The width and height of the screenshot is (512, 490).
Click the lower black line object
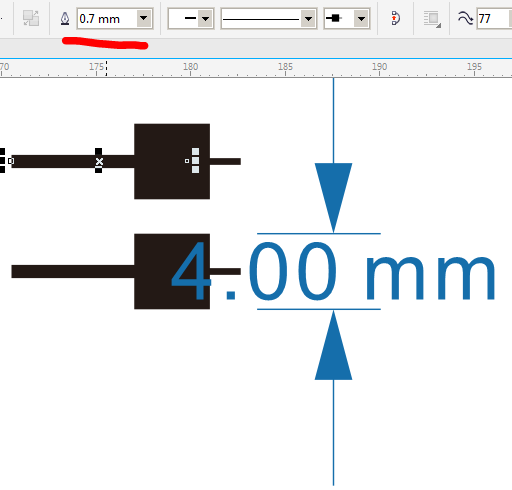[73, 271]
